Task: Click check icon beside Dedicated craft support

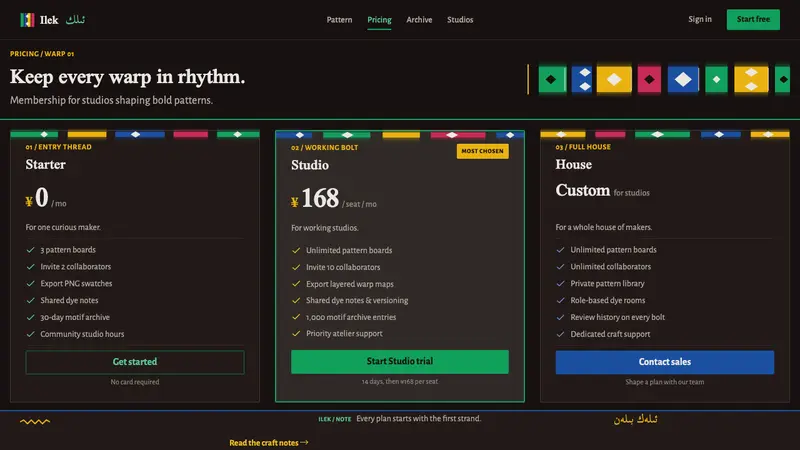Action: coord(560,334)
